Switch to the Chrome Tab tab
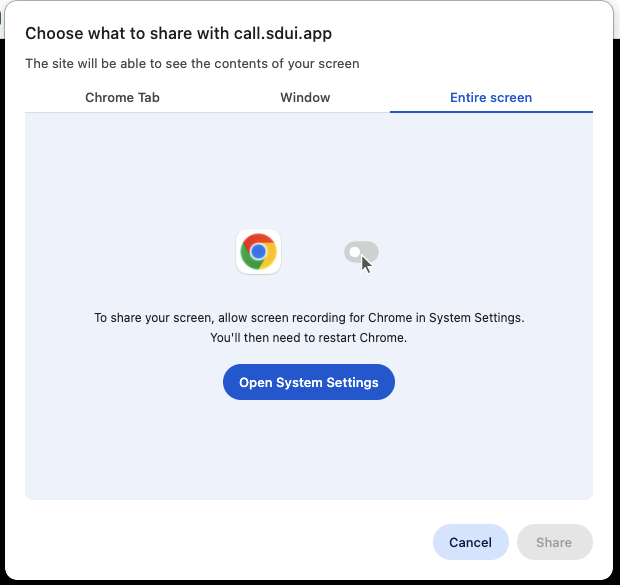This screenshot has width=620, height=585. point(122,98)
